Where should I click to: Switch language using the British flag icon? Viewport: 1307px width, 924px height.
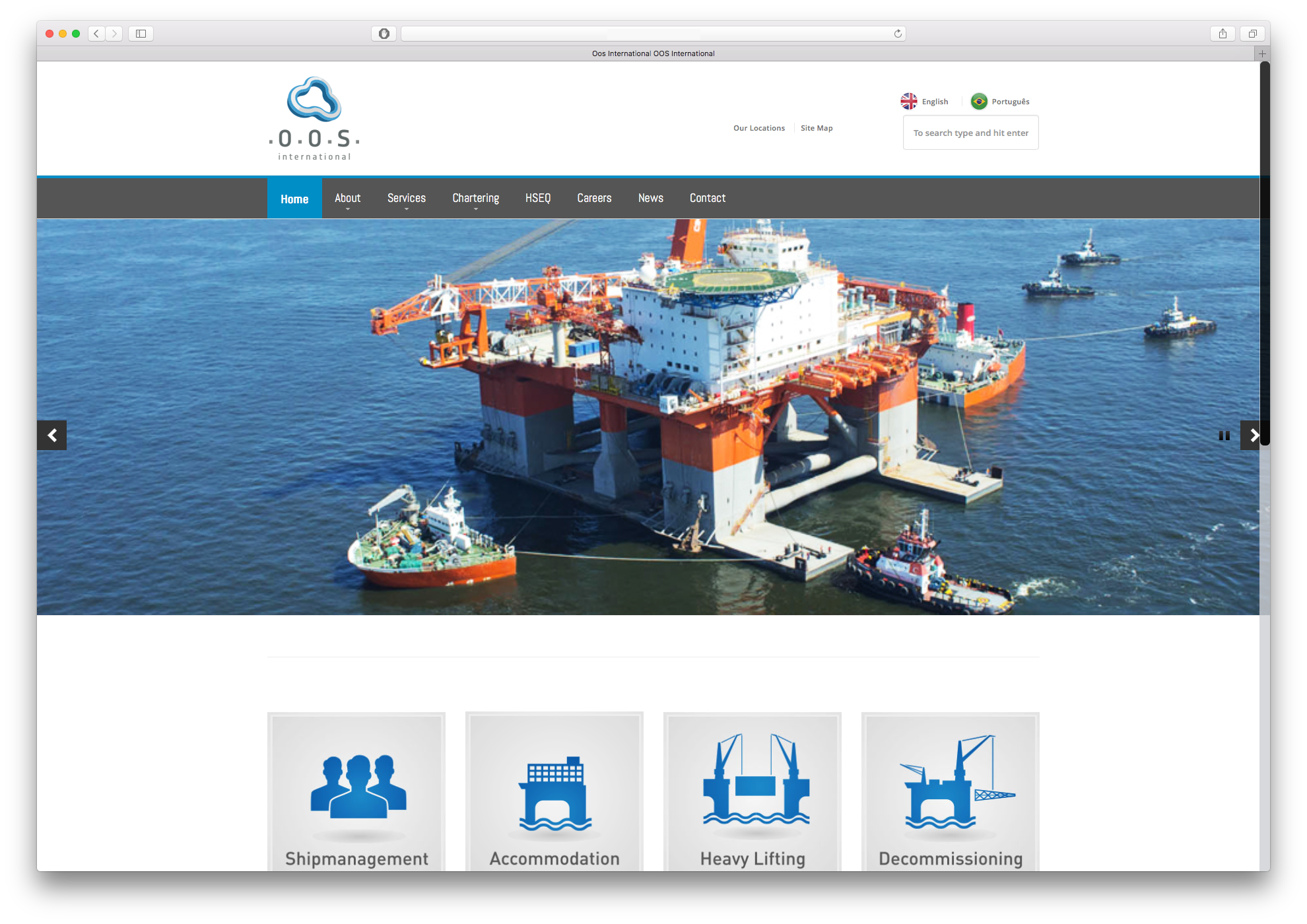[x=909, y=101]
